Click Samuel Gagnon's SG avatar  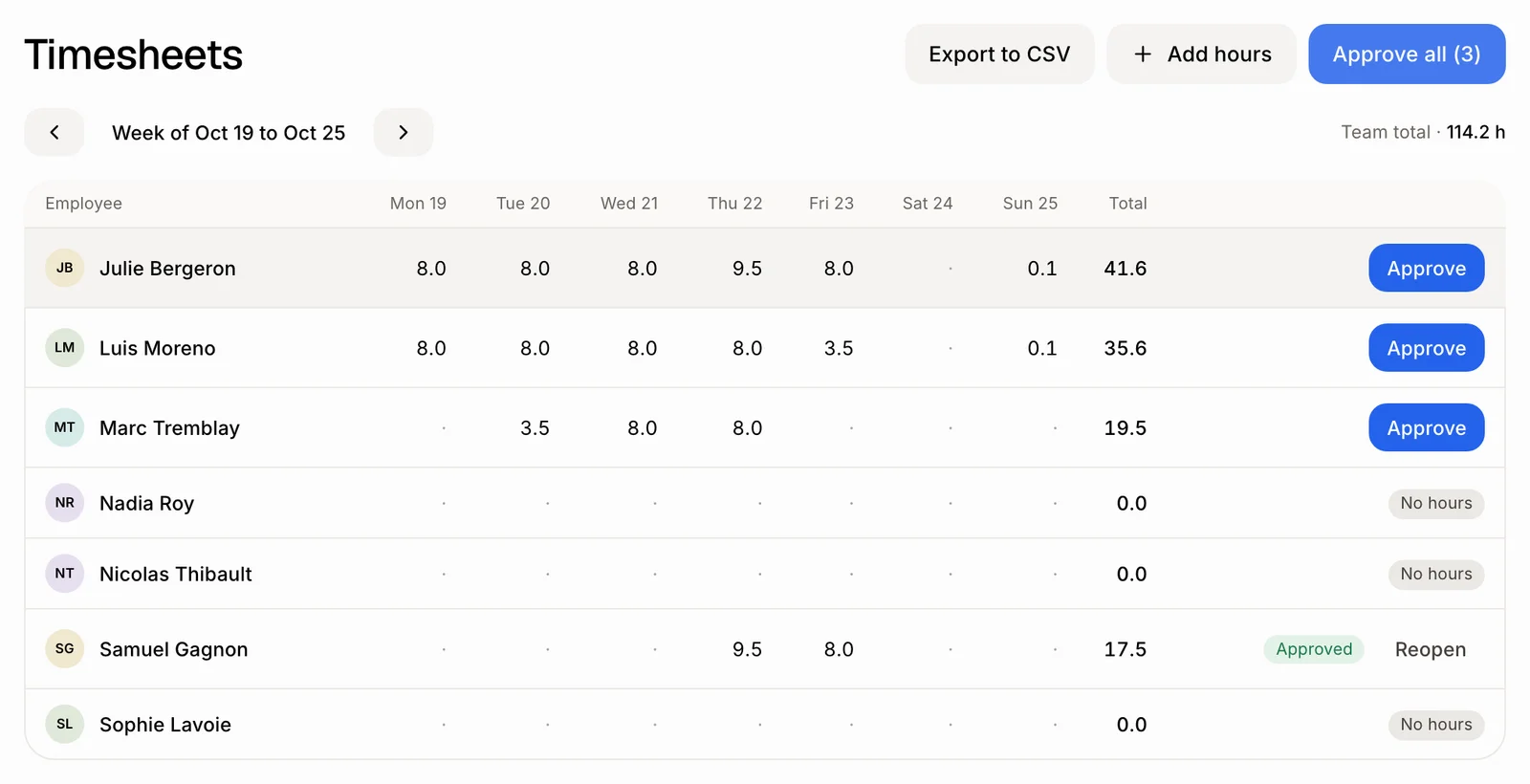(x=64, y=649)
